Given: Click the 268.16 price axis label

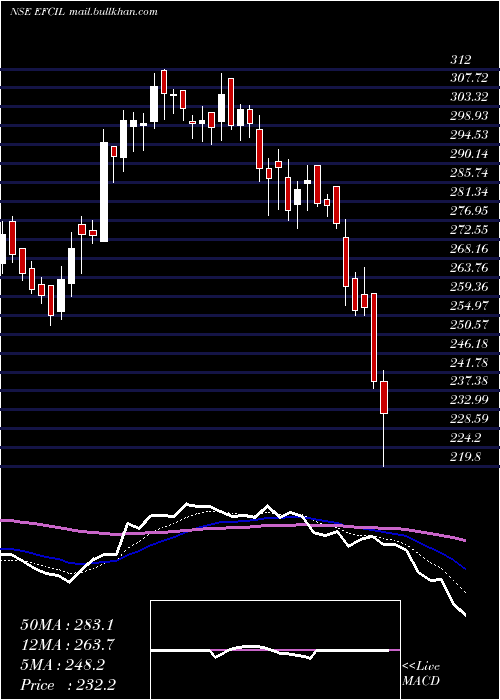Looking at the screenshot, I should 469,249.
